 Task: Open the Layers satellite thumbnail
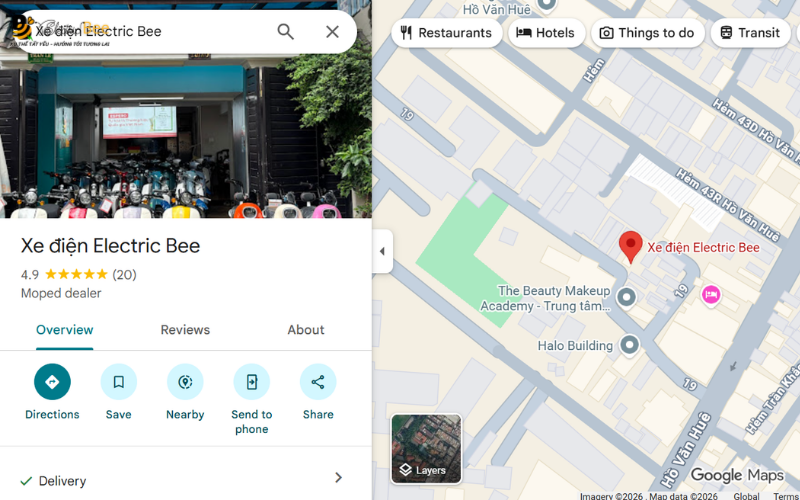point(427,448)
